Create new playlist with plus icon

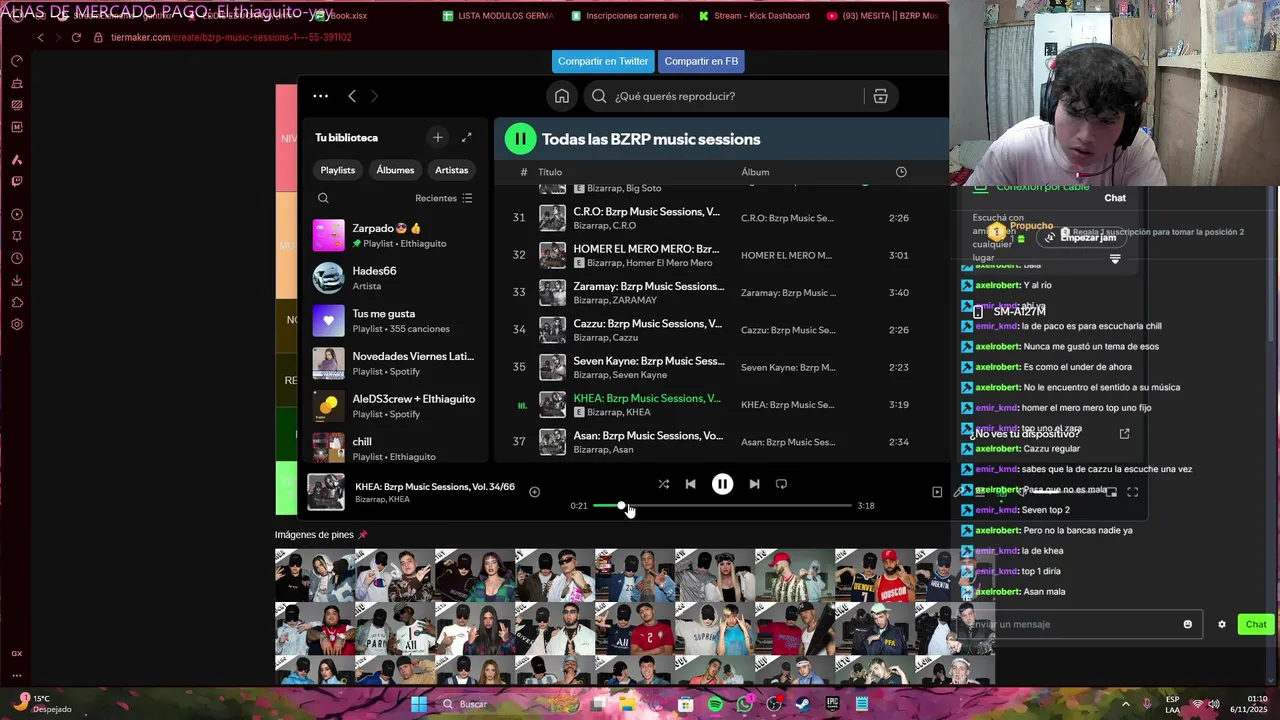pyautogui.click(x=437, y=137)
